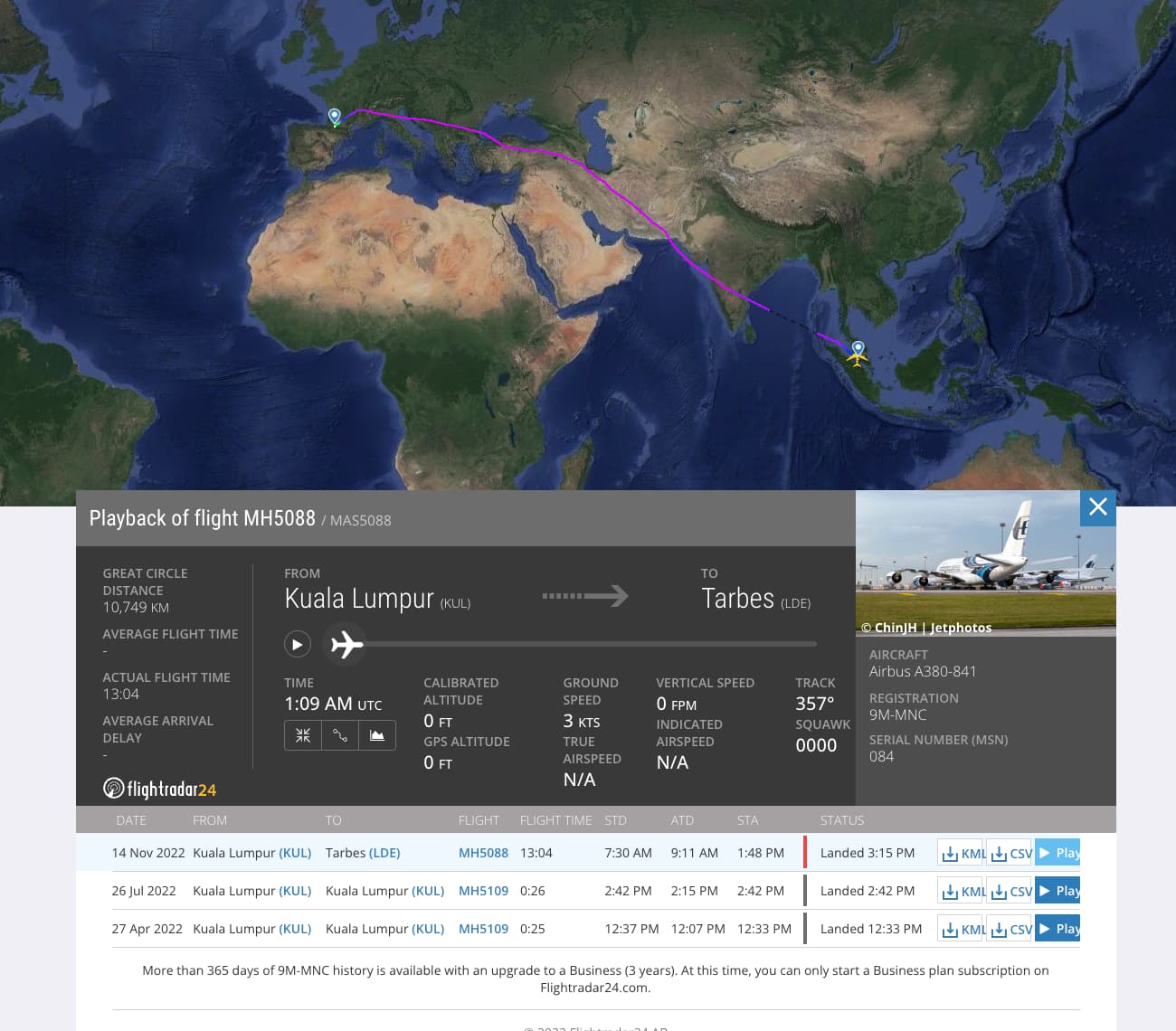Play the 26 Jul 2022 flight
Screen dimensions: 1176x1031
click(1057, 891)
